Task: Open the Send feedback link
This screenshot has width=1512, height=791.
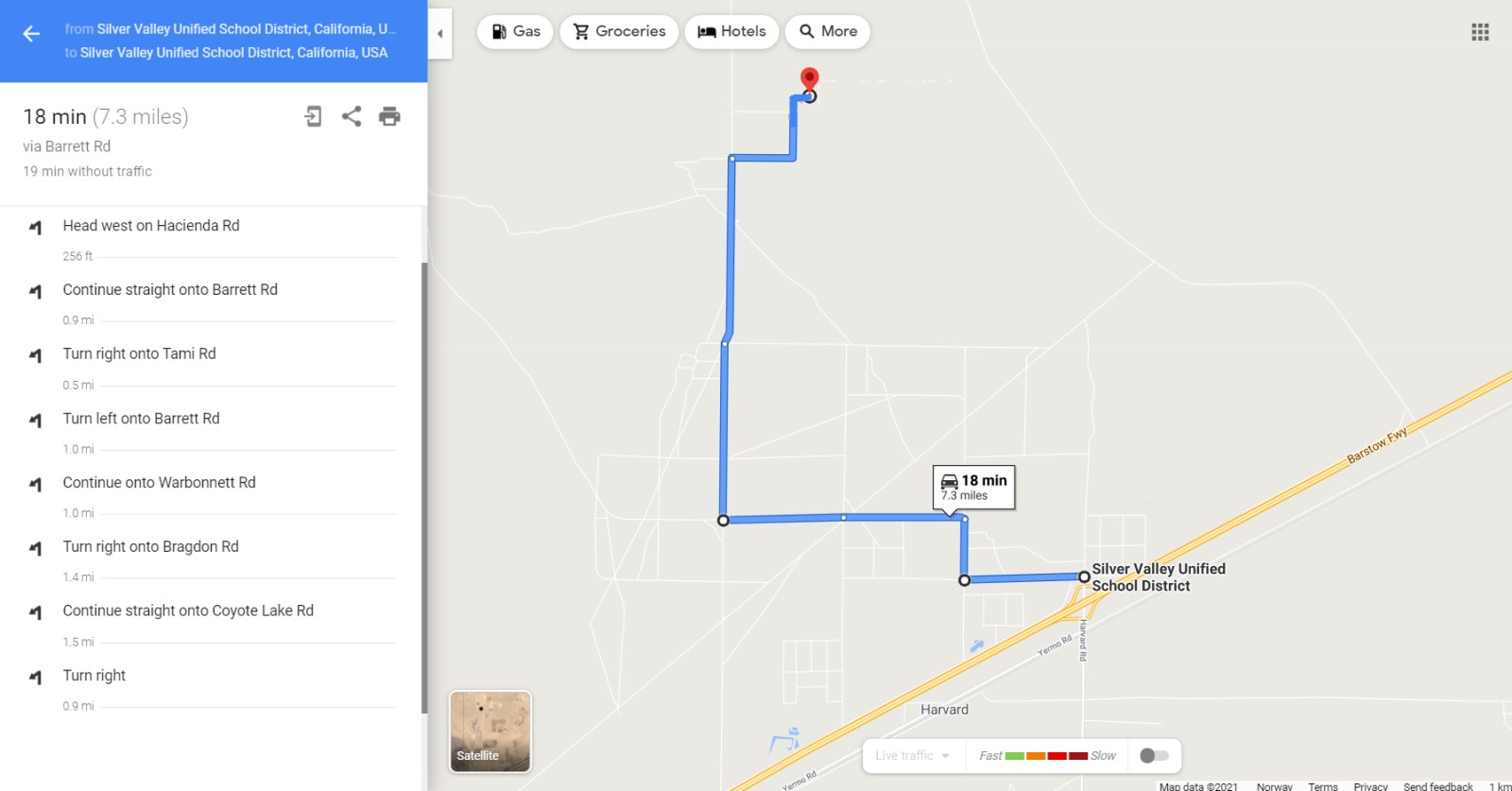Action: pos(1437,786)
